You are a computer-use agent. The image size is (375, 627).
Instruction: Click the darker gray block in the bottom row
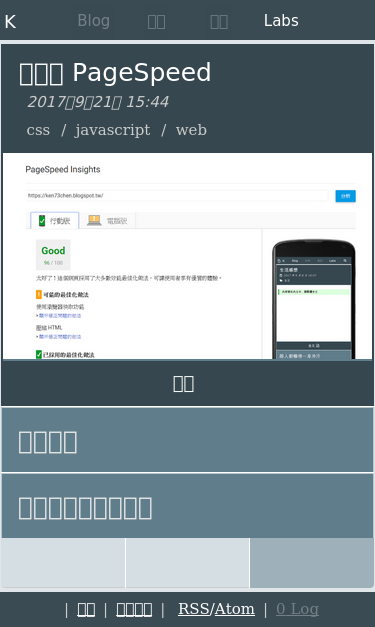coord(312,563)
